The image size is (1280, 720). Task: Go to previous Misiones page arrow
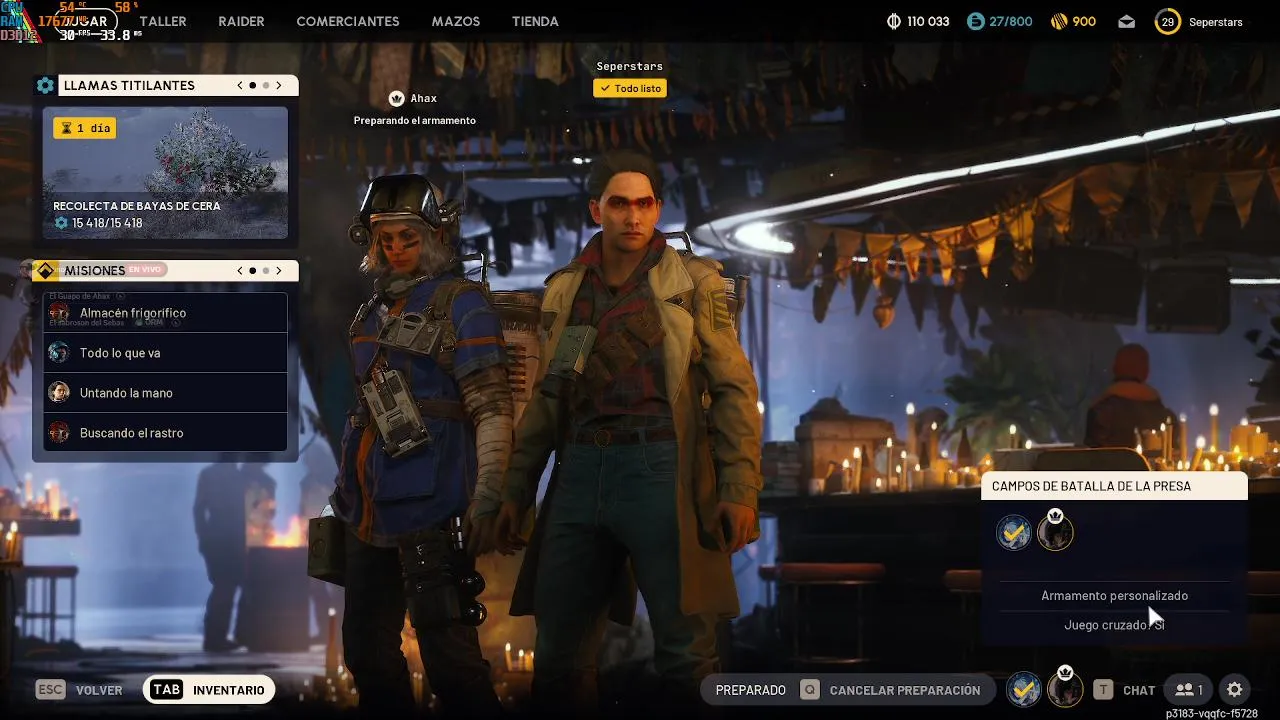pos(240,271)
